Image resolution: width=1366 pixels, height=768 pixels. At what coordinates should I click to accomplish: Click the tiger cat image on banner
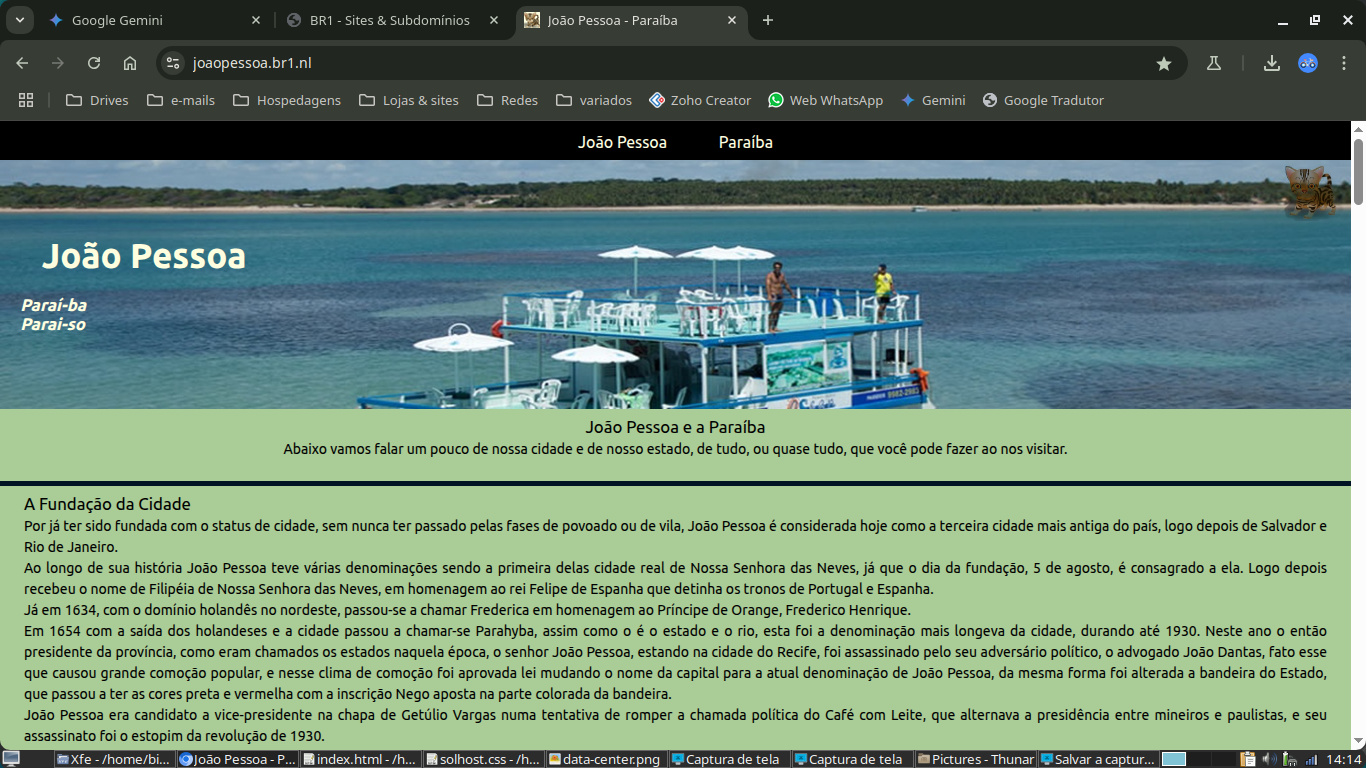[1309, 191]
